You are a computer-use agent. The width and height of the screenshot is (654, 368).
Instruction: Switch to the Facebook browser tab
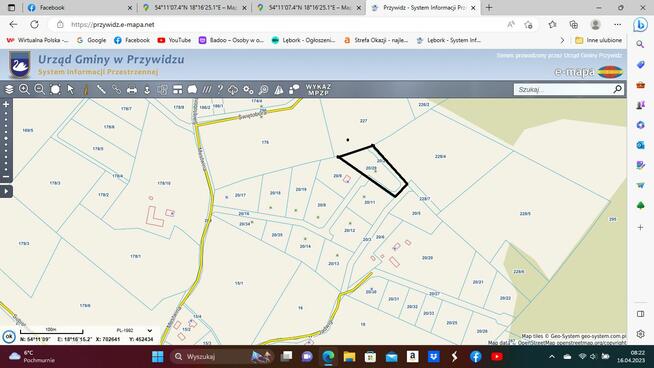pos(79,8)
